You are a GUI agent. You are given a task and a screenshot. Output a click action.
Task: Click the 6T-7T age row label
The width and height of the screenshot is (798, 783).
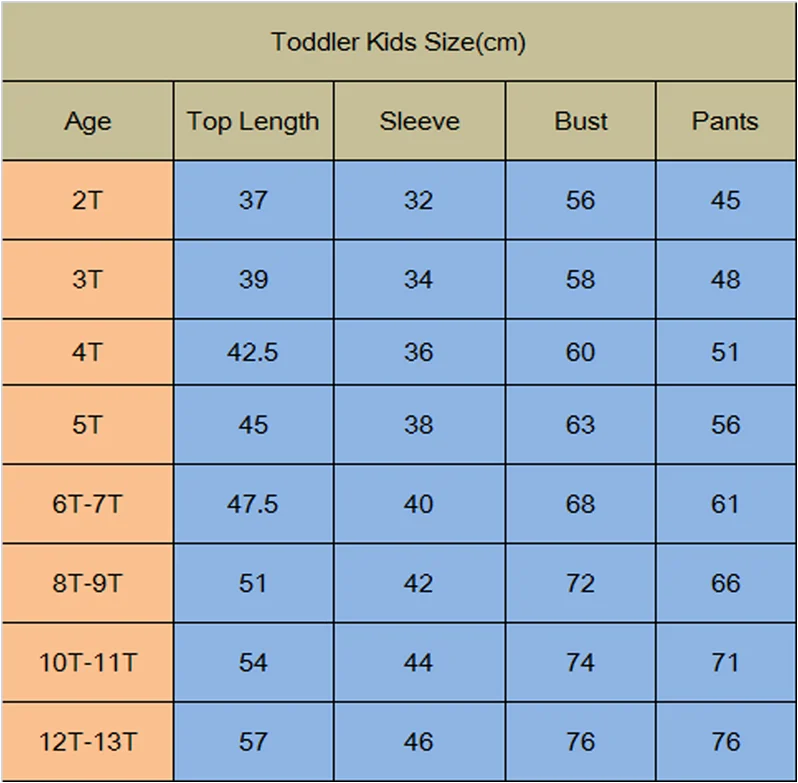point(88,504)
